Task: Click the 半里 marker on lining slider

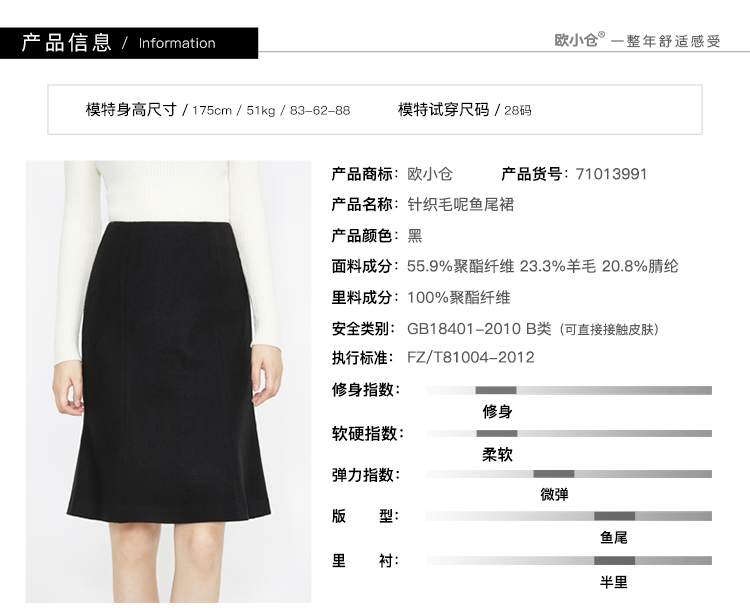Action: pyautogui.click(x=615, y=560)
